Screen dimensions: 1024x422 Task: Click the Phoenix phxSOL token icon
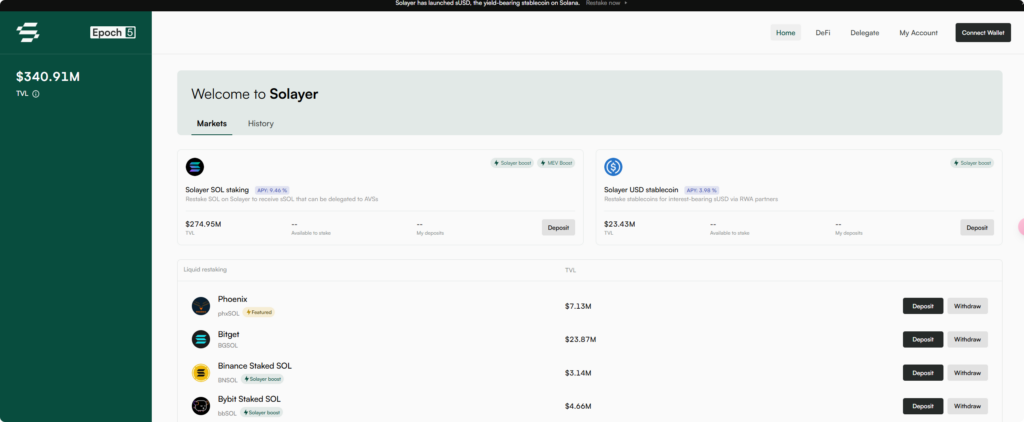tap(200, 306)
